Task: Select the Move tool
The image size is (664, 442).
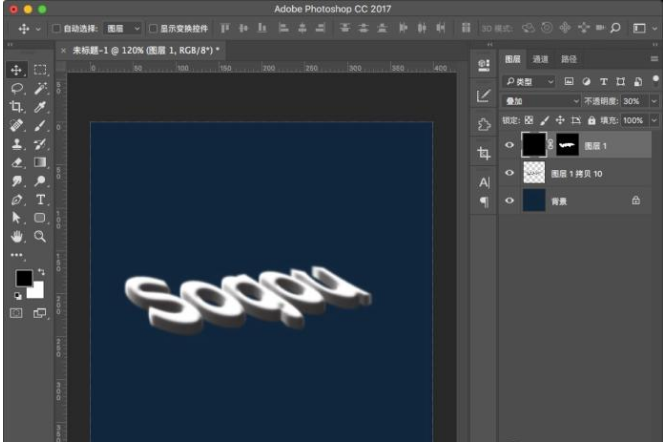Action: pyautogui.click(x=16, y=70)
